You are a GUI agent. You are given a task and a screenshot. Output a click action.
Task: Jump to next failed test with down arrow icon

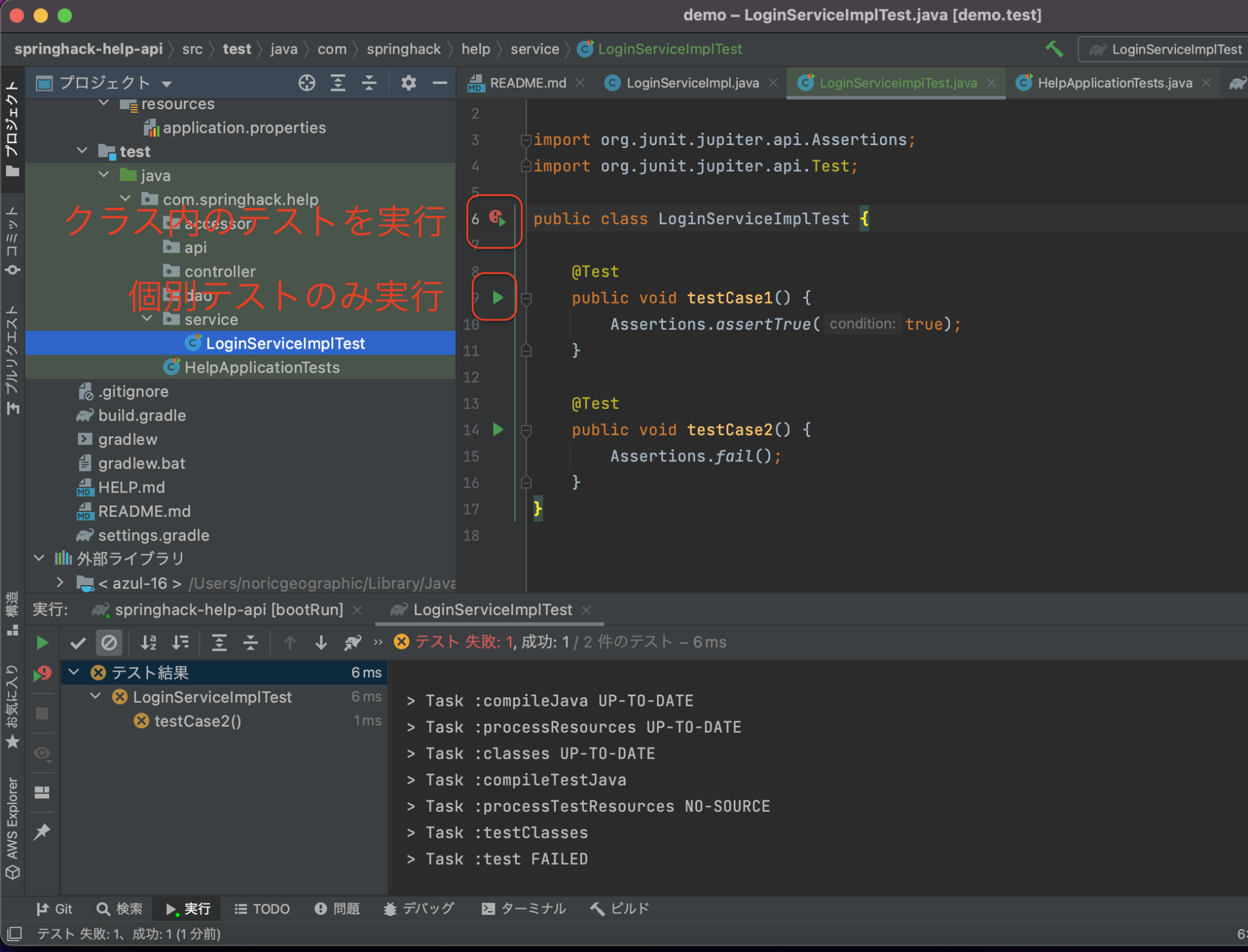point(321,642)
